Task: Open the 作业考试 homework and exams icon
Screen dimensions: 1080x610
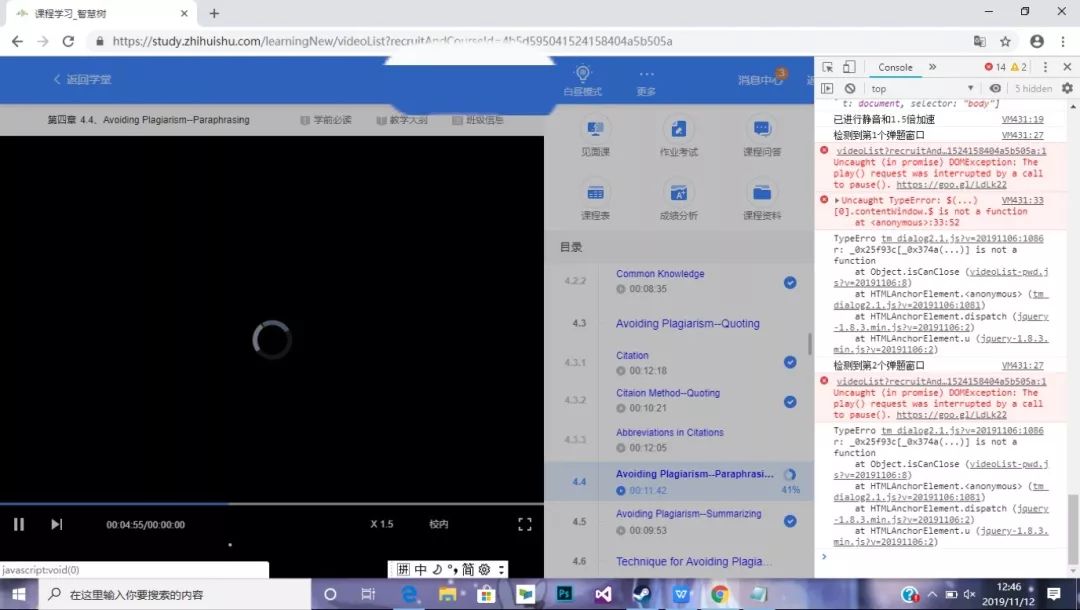Action: tap(680, 132)
